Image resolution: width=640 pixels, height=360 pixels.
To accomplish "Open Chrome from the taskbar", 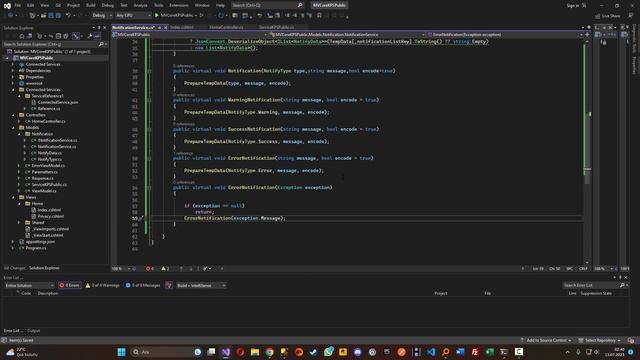I will [270, 352].
